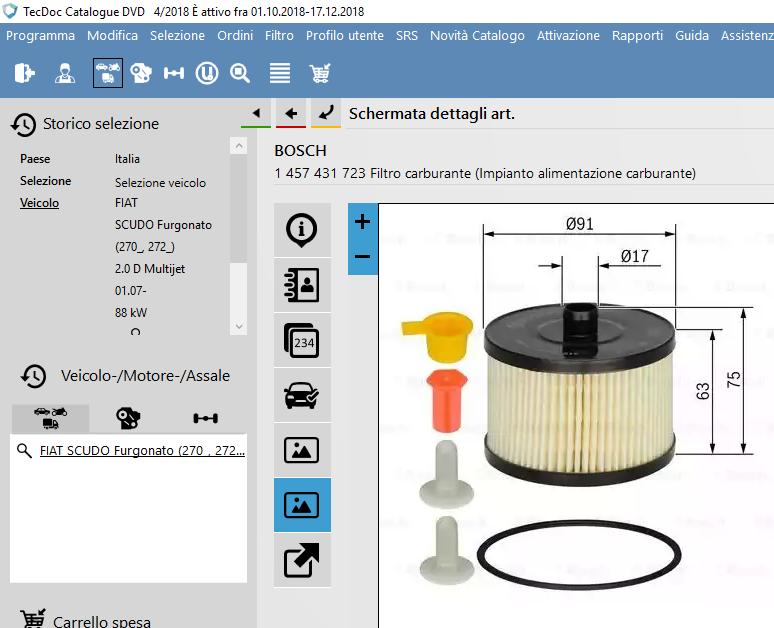774x628 pixels.
Task: Open the Filtro menu
Action: [279, 36]
